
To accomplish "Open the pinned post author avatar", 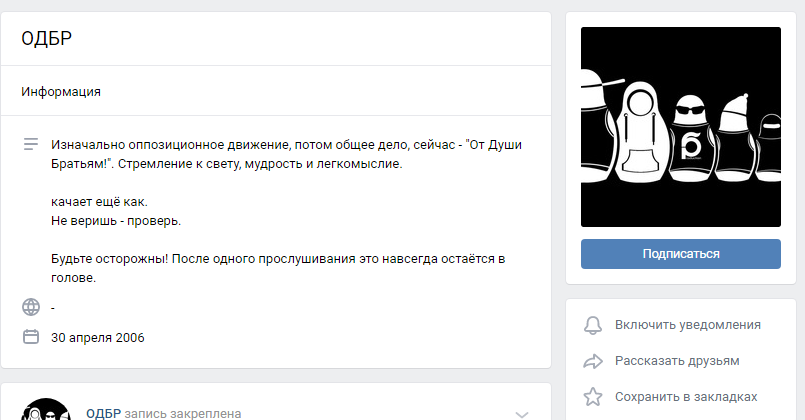I will [46, 409].
